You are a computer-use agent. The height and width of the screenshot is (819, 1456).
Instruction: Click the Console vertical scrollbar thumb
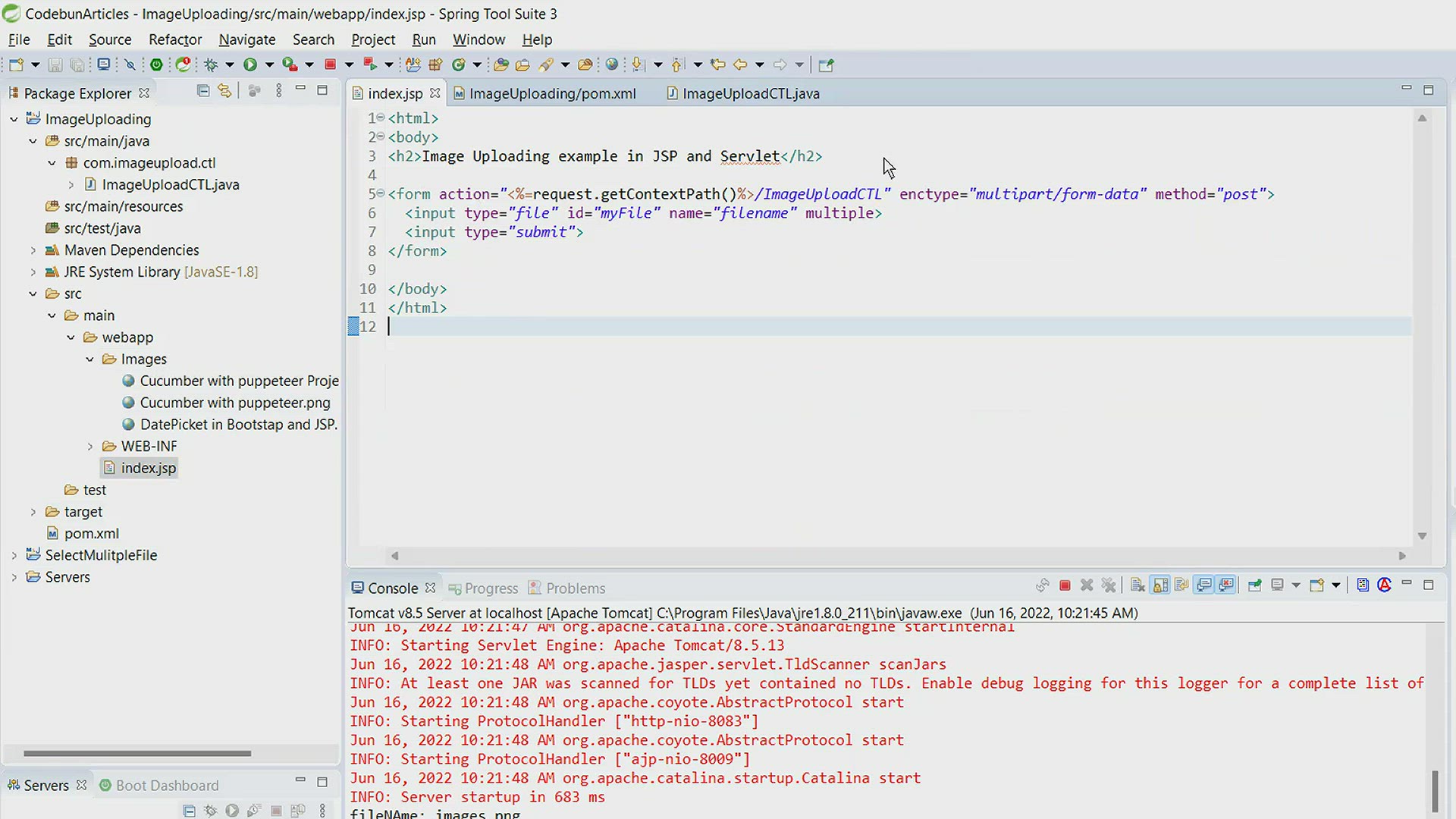(1435, 792)
